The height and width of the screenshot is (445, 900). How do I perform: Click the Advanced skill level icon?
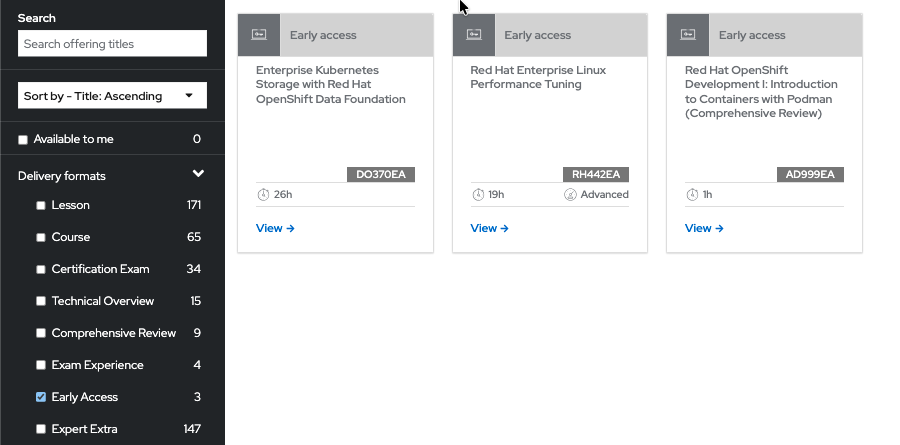point(570,194)
